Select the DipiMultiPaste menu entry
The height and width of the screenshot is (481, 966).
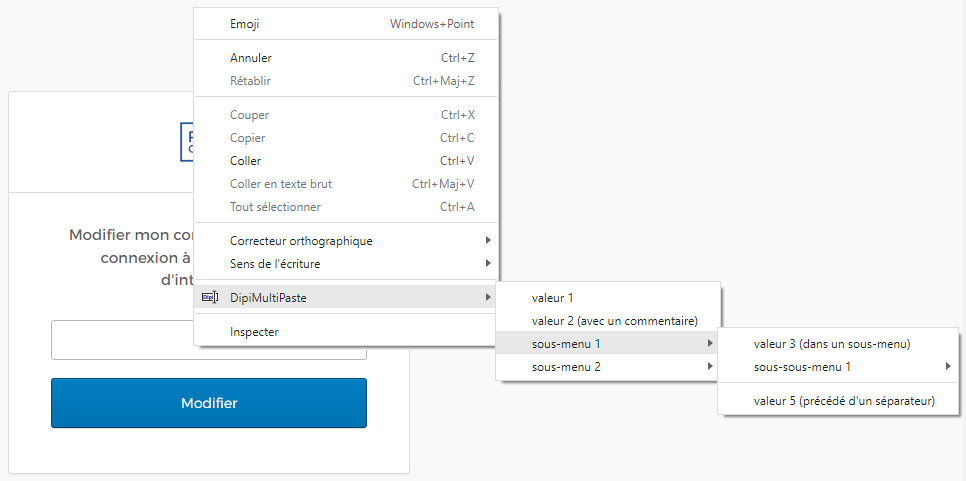(x=346, y=297)
